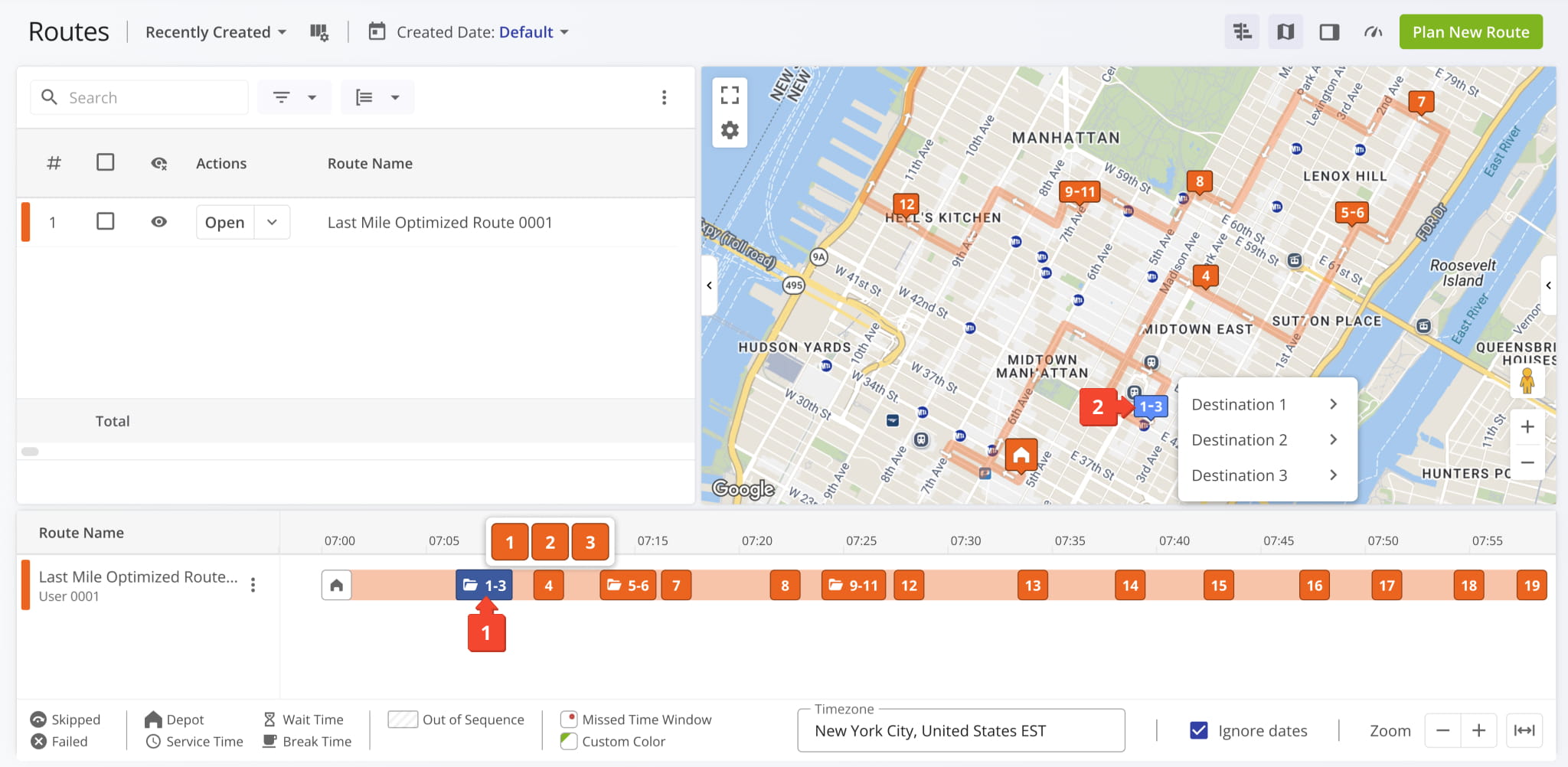Image resolution: width=1568 pixels, height=767 pixels.
Task: Open map settings gear icon
Action: coord(730,130)
